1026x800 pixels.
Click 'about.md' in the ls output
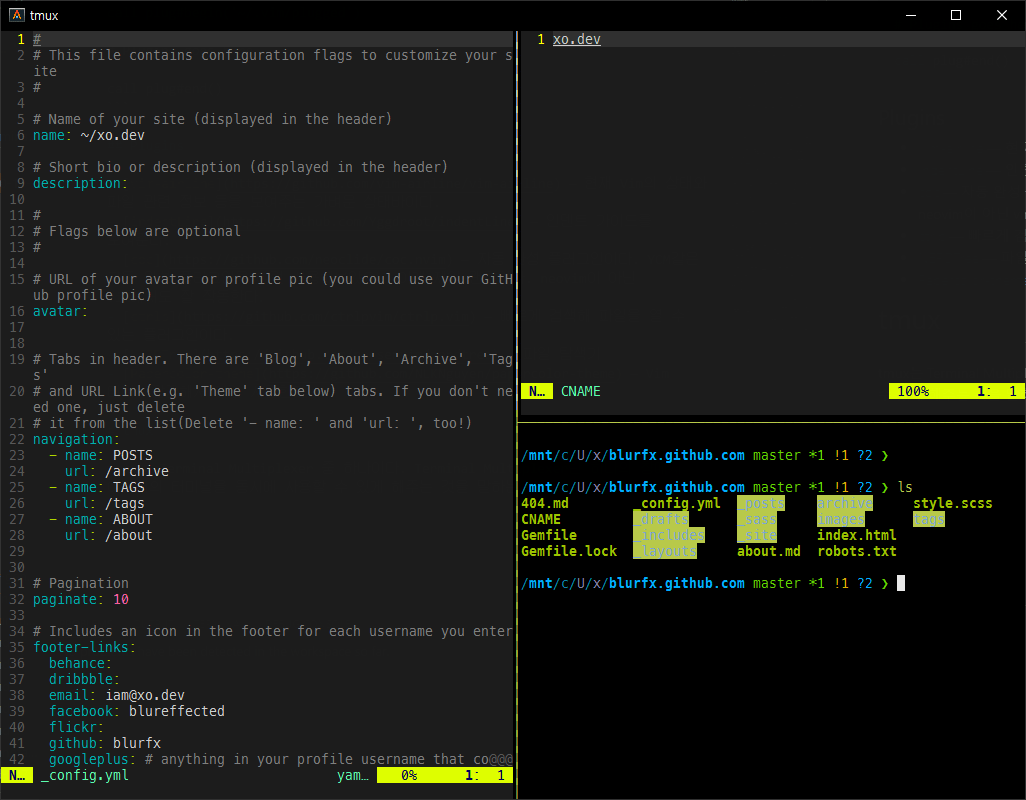coord(769,551)
